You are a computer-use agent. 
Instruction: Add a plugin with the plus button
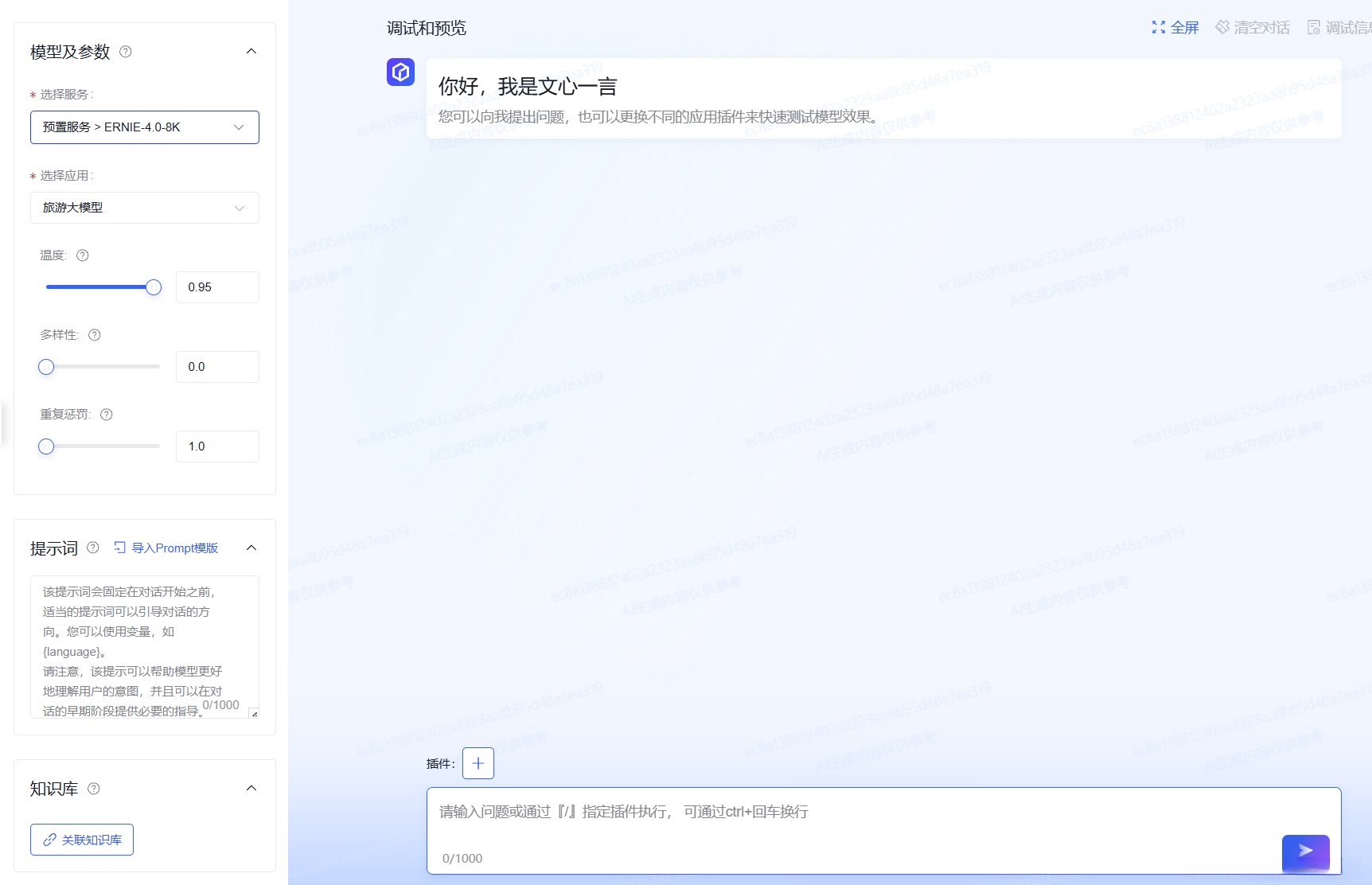click(478, 763)
